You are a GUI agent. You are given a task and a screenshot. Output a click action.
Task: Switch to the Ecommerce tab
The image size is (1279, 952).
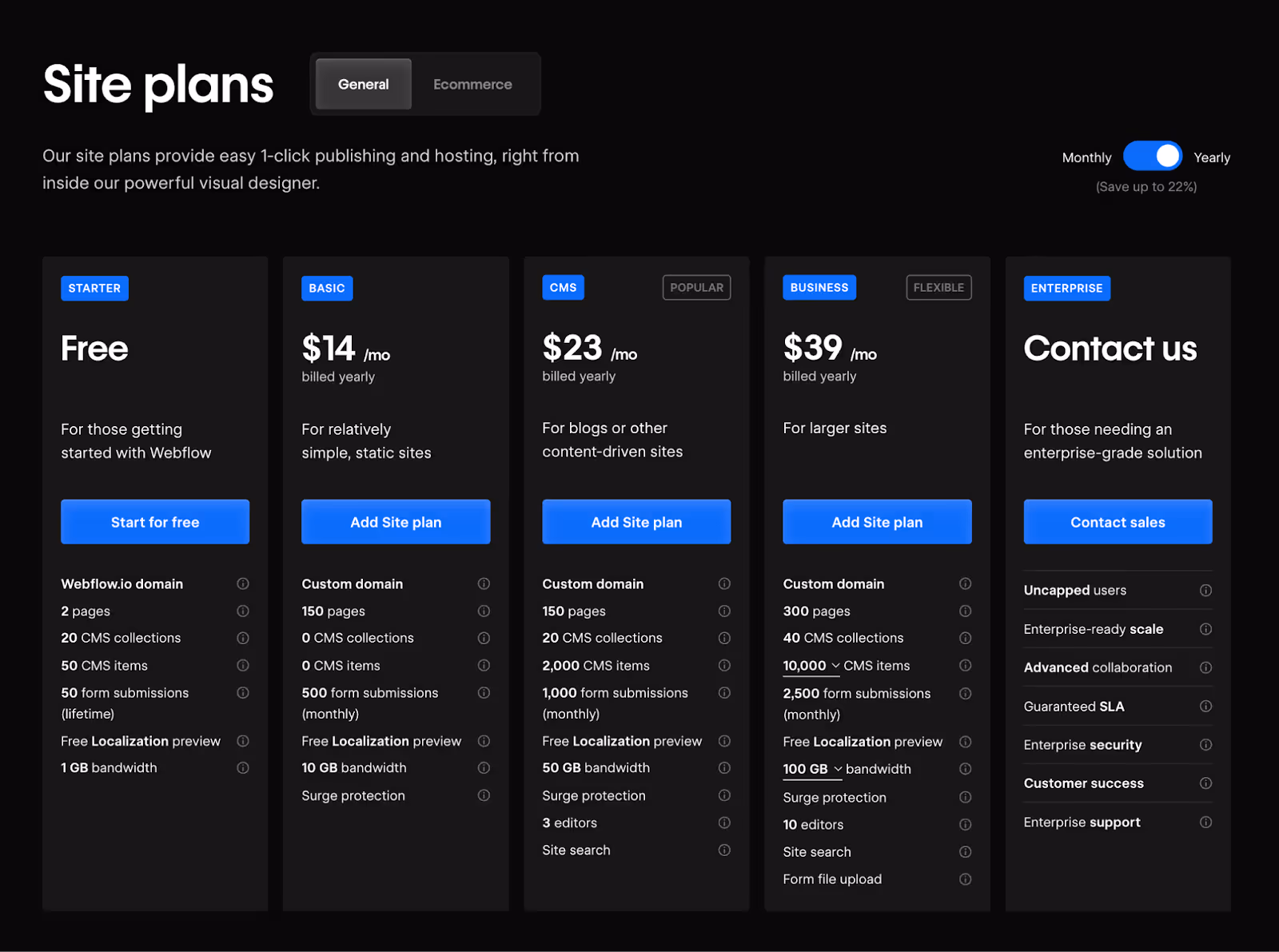472,84
